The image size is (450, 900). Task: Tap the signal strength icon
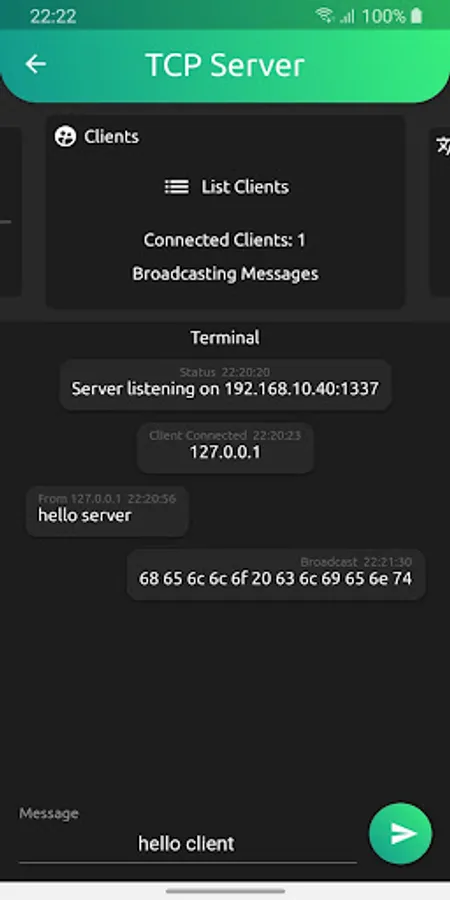tap(347, 17)
